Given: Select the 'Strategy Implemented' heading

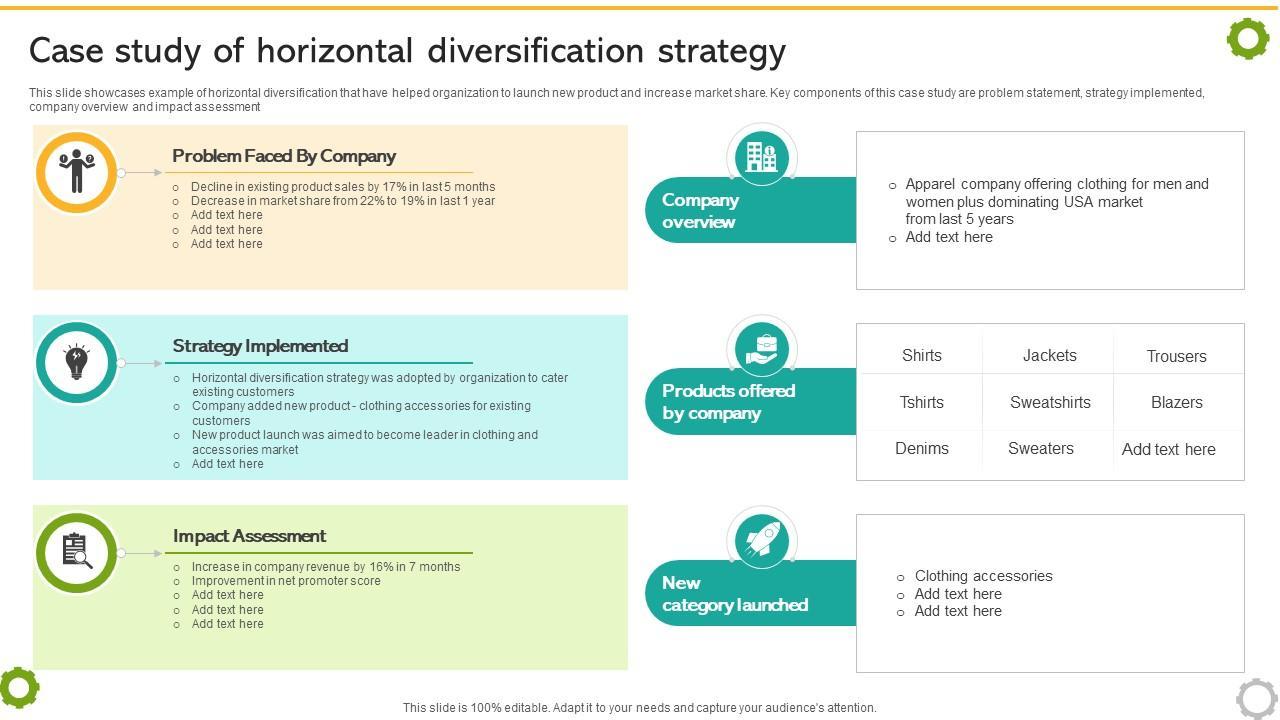Looking at the screenshot, I should tap(260, 346).
